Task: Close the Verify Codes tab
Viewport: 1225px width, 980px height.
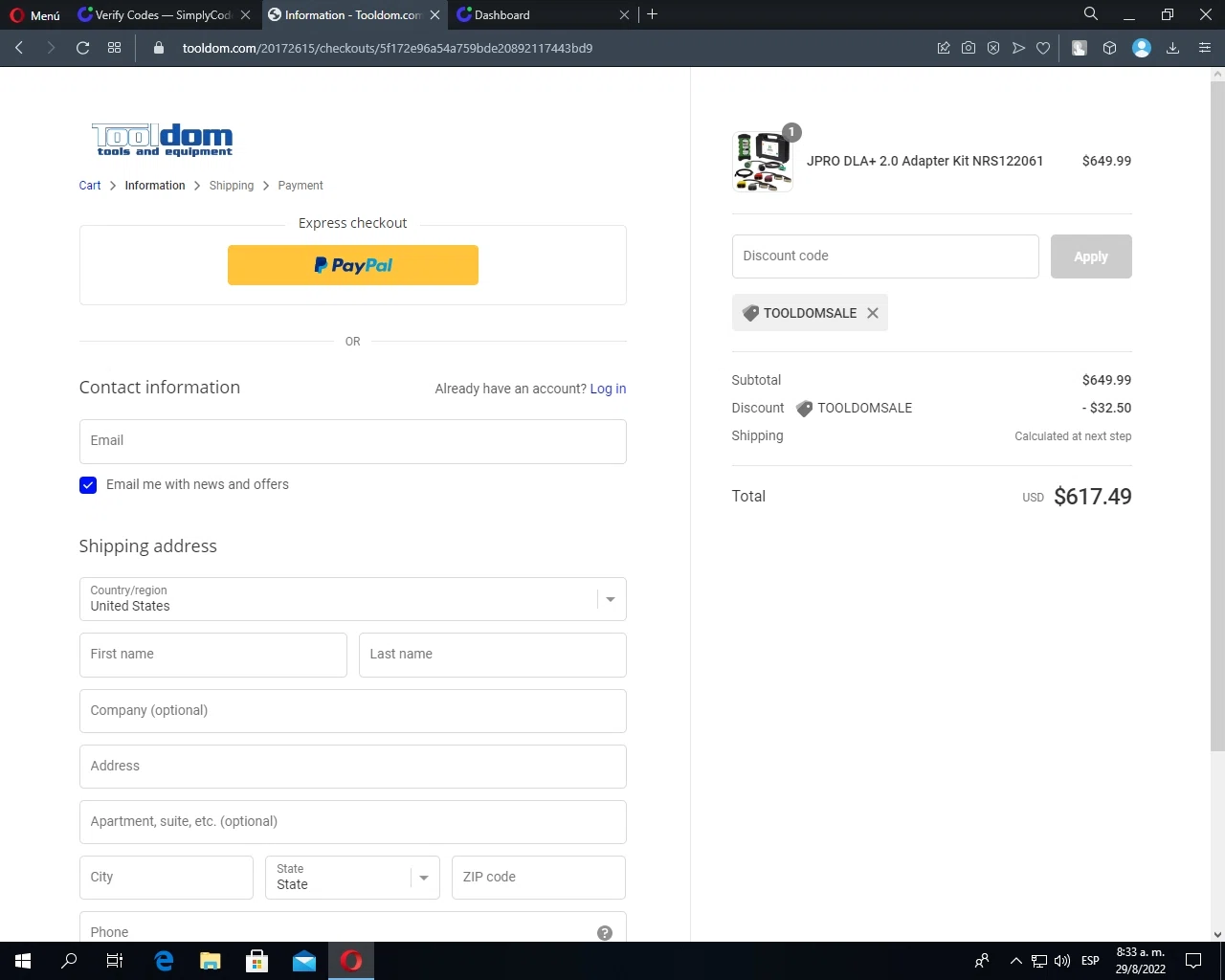Action: coord(246,14)
